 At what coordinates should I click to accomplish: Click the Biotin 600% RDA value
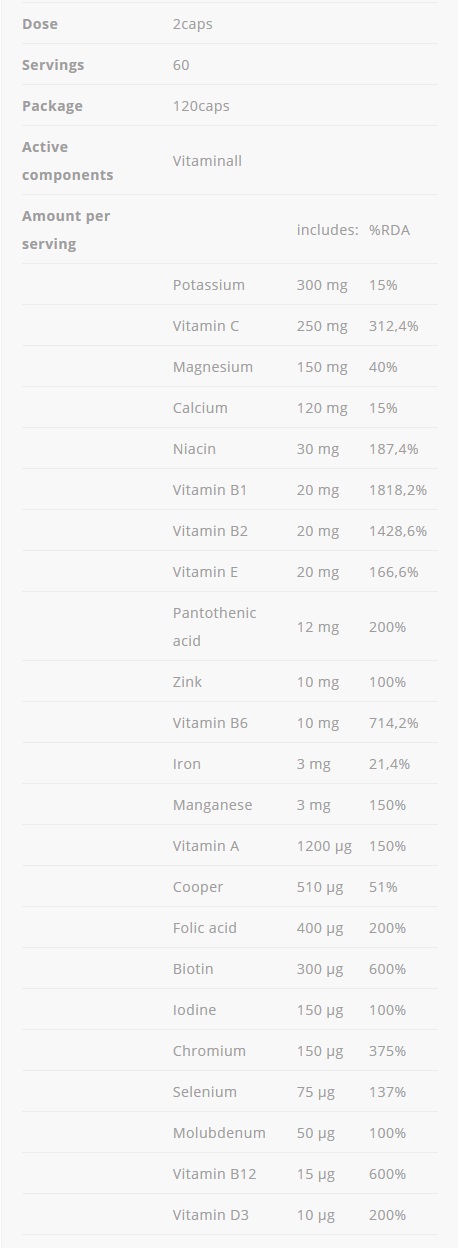pos(387,969)
